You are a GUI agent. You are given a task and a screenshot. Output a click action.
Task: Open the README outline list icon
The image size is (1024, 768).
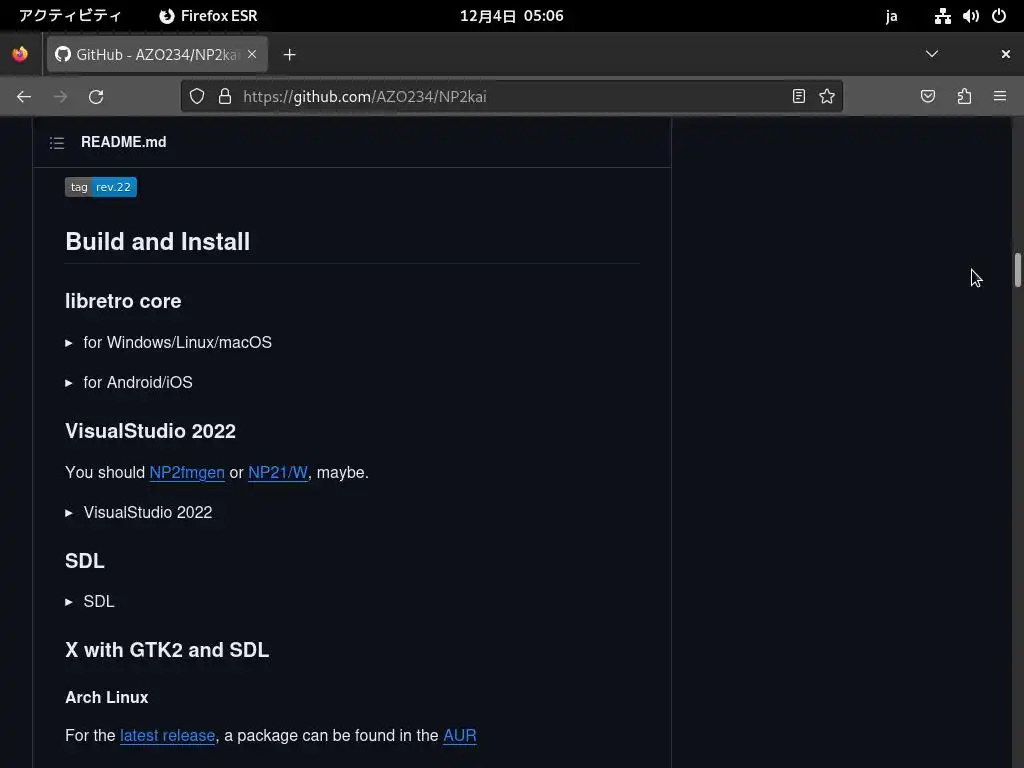point(57,142)
